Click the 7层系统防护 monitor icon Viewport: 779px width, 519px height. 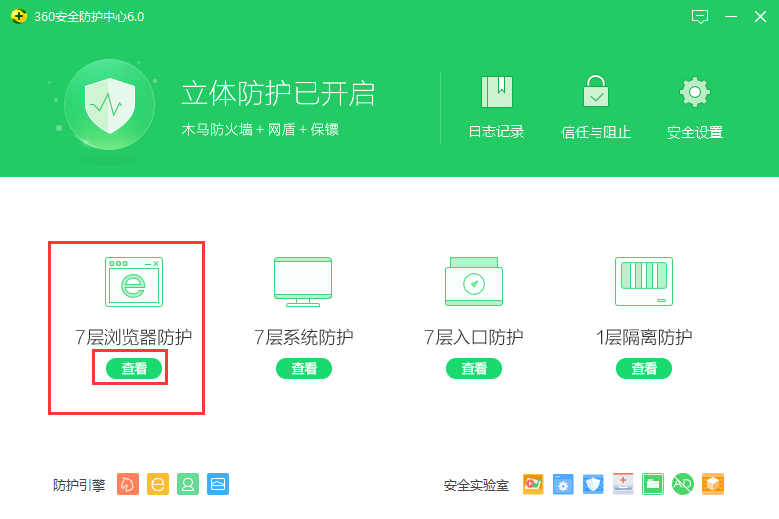coord(303,281)
